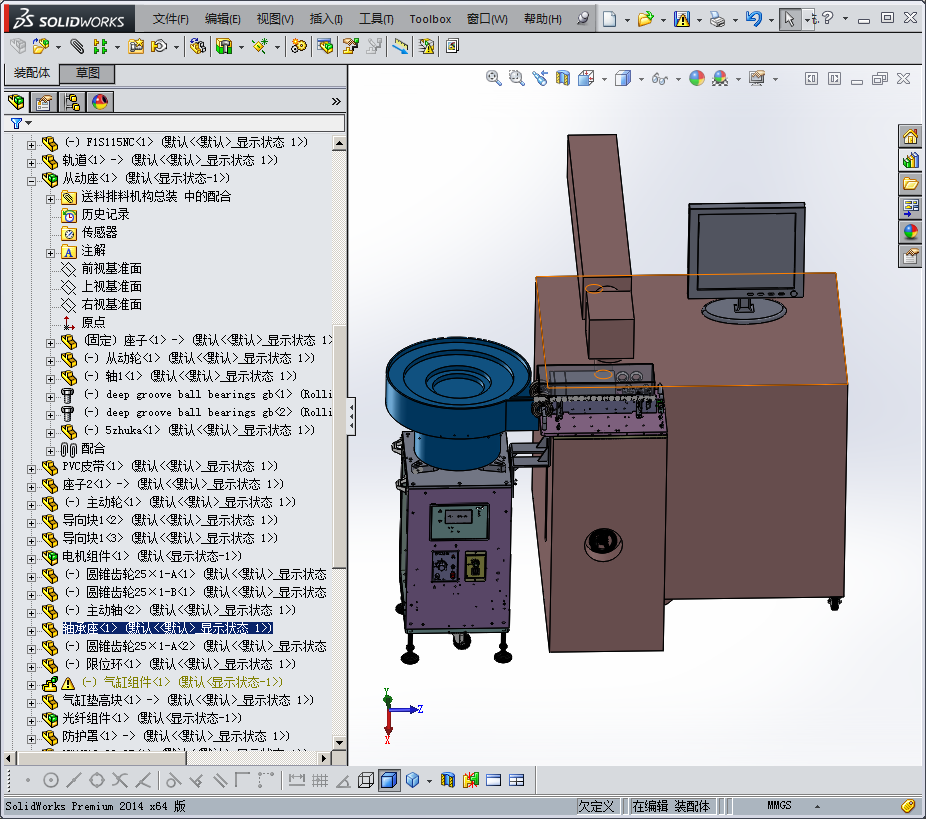Click the Zoom to Area icon

(517, 78)
